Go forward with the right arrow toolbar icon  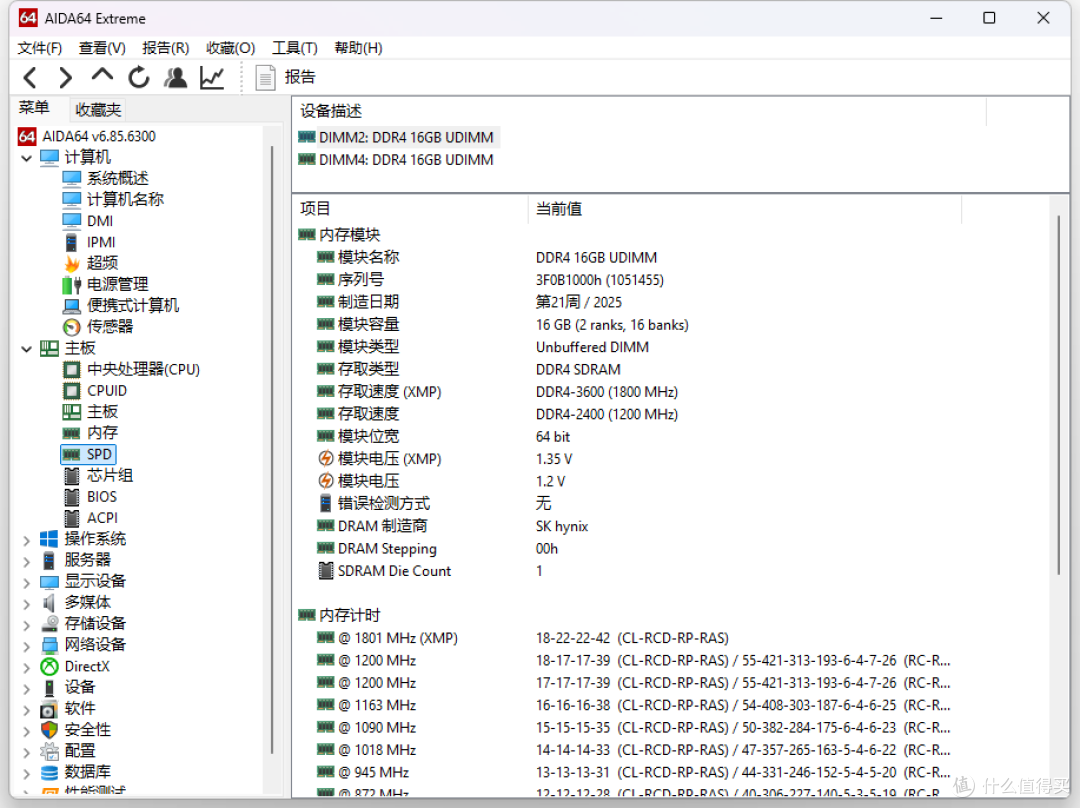65,77
